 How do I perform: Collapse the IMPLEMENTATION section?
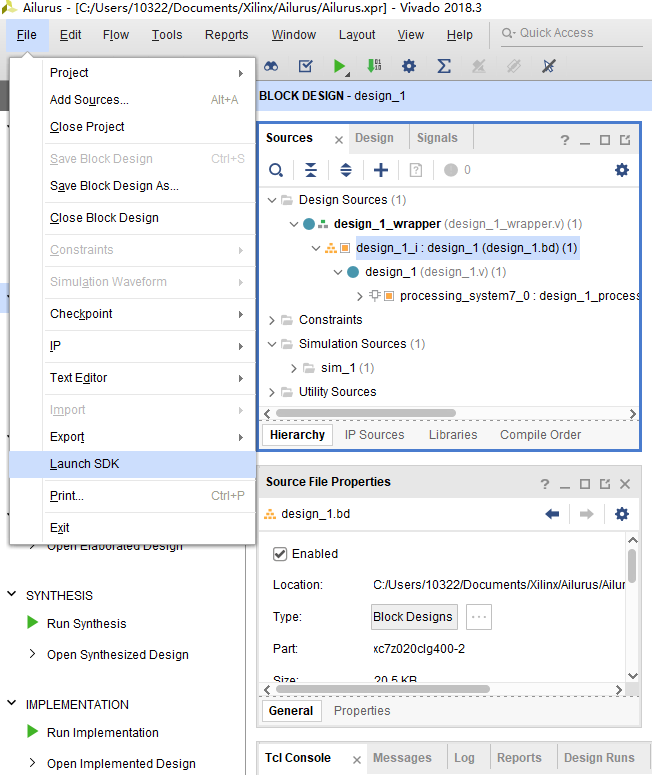(11, 702)
